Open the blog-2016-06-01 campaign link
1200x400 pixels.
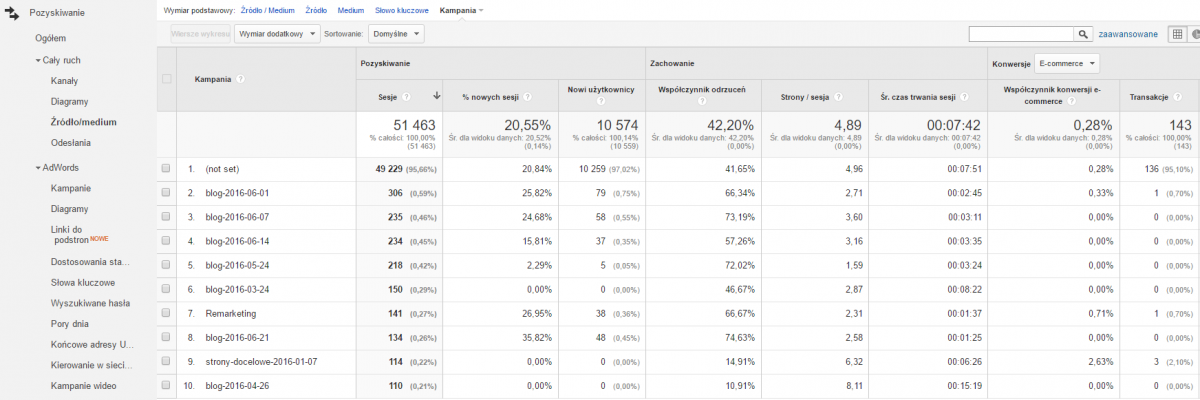[x=237, y=193]
